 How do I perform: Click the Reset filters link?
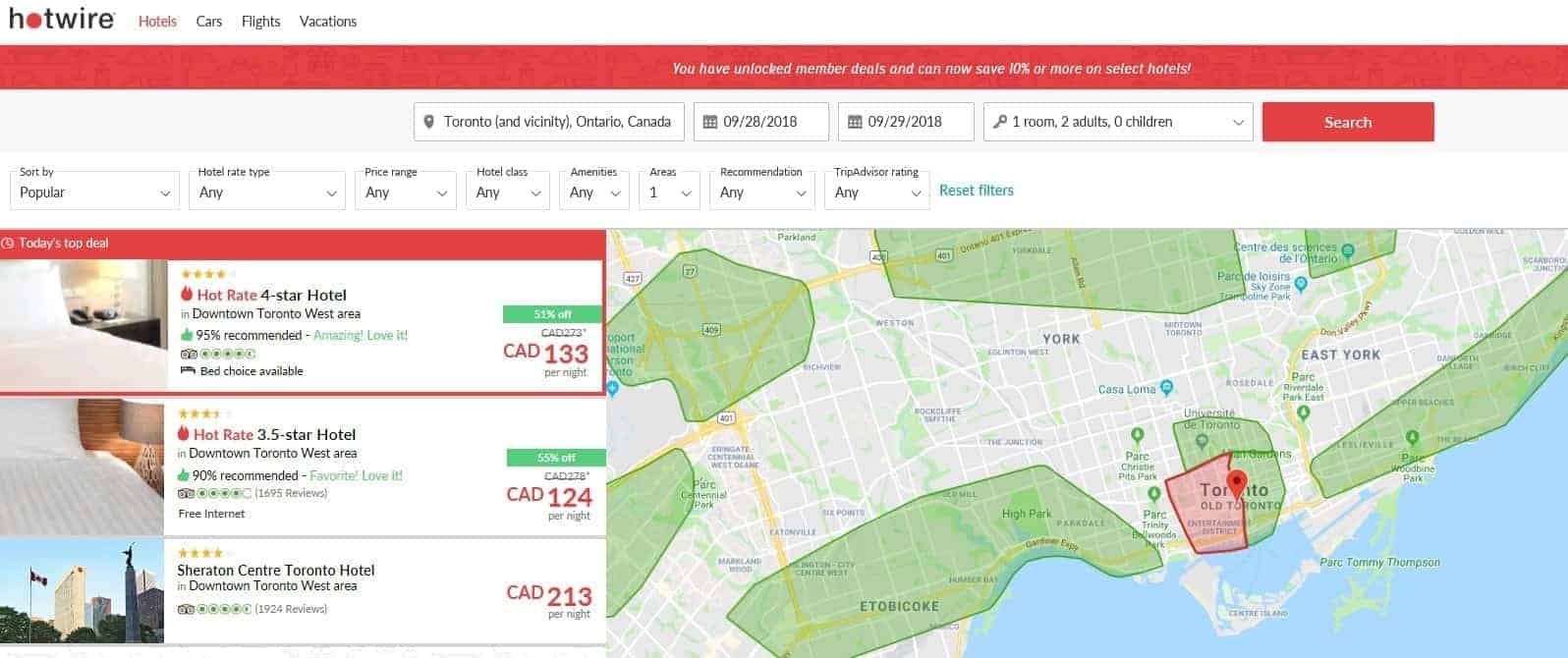coord(976,191)
